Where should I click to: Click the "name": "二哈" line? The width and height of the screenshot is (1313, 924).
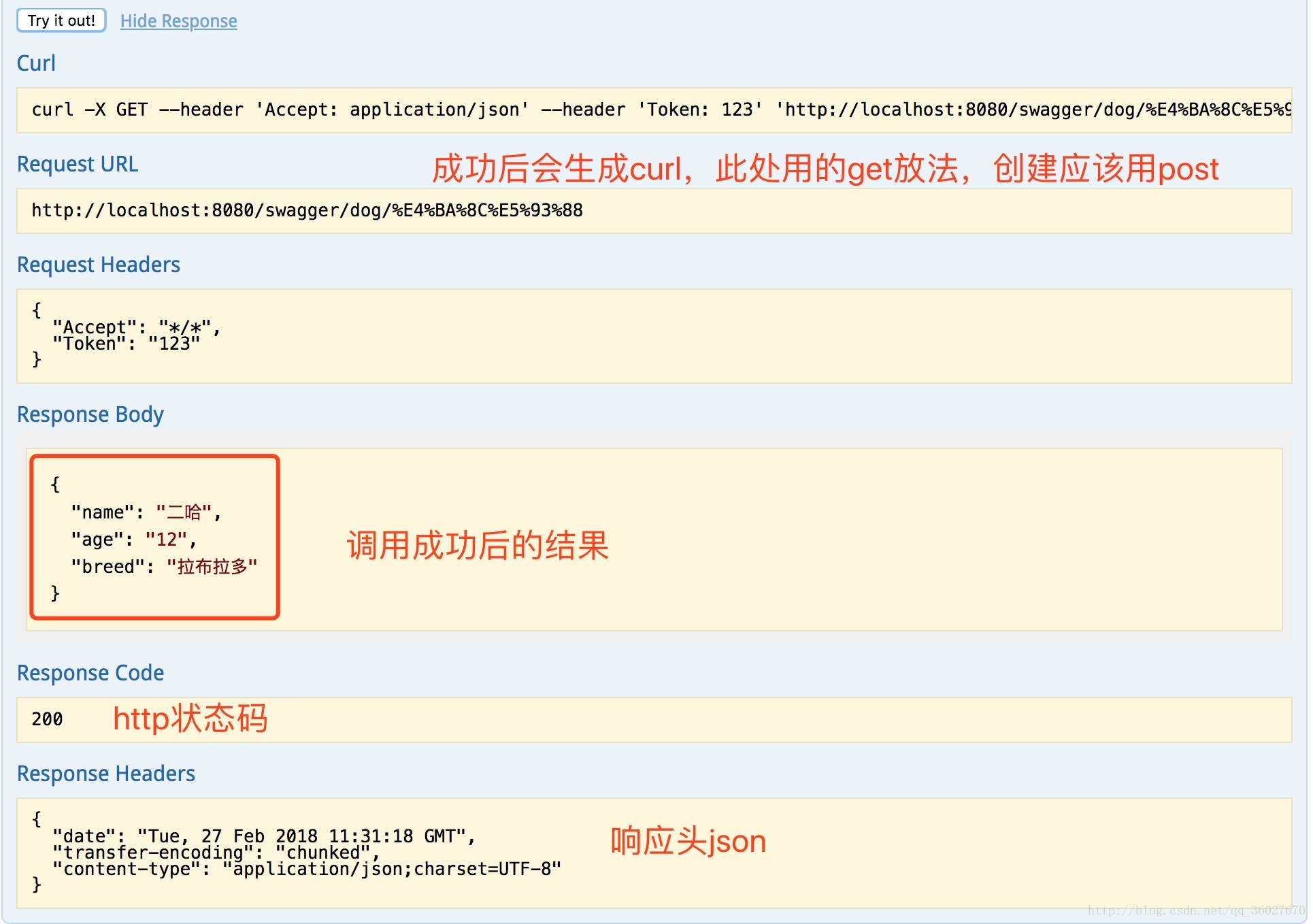[146, 512]
